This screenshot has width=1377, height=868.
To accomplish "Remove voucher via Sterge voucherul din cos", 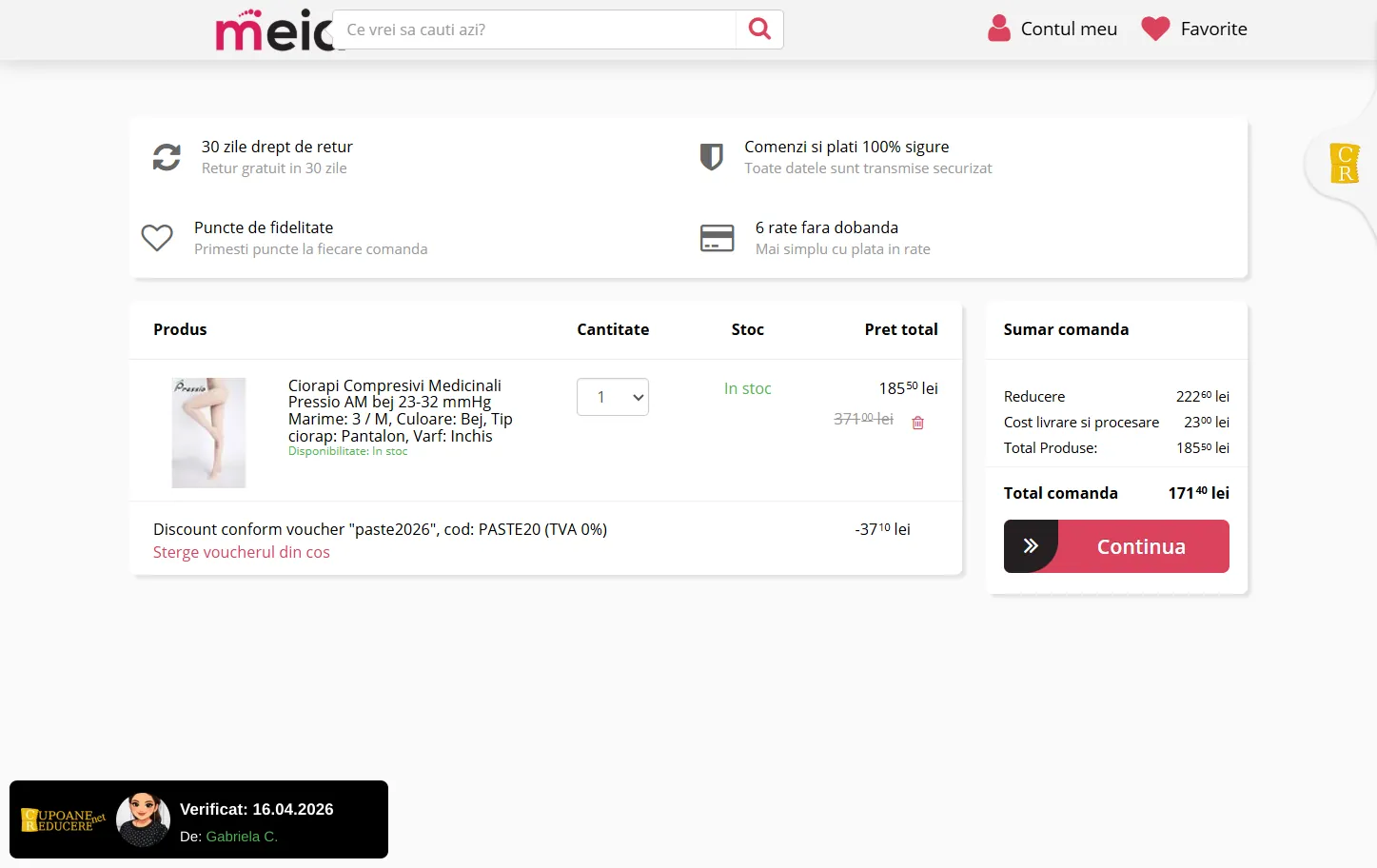I will pyautogui.click(x=242, y=552).
